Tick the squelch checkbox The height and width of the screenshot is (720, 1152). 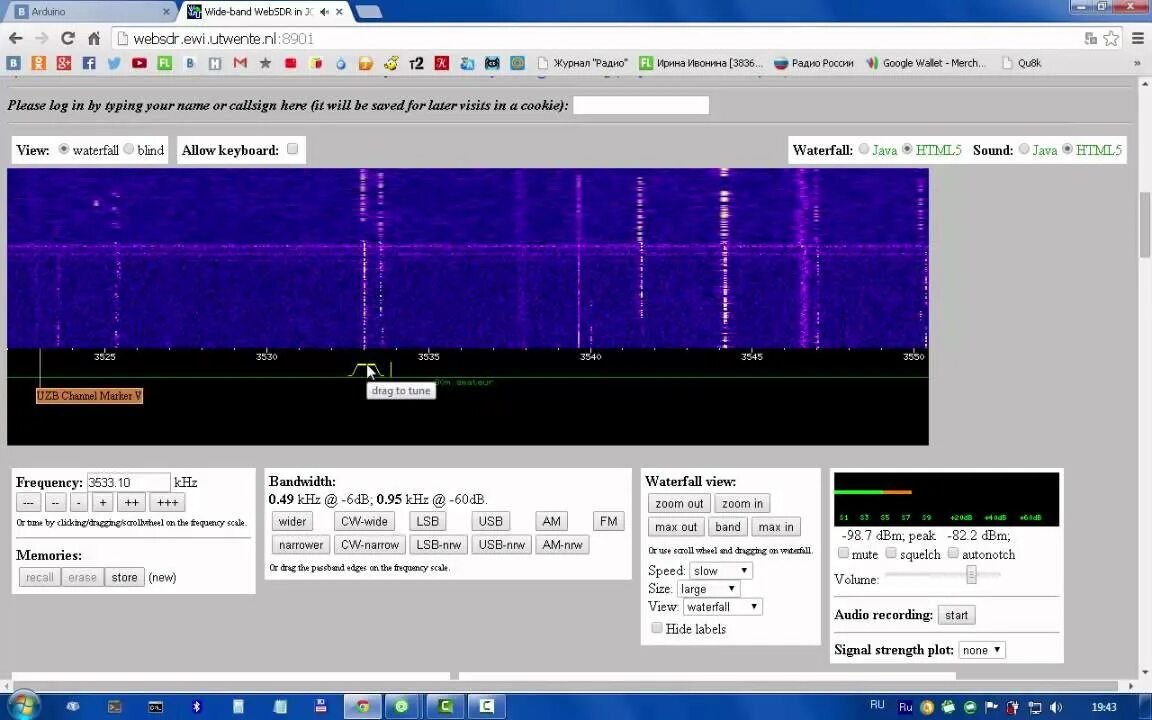pyautogui.click(x=890, y=552)
